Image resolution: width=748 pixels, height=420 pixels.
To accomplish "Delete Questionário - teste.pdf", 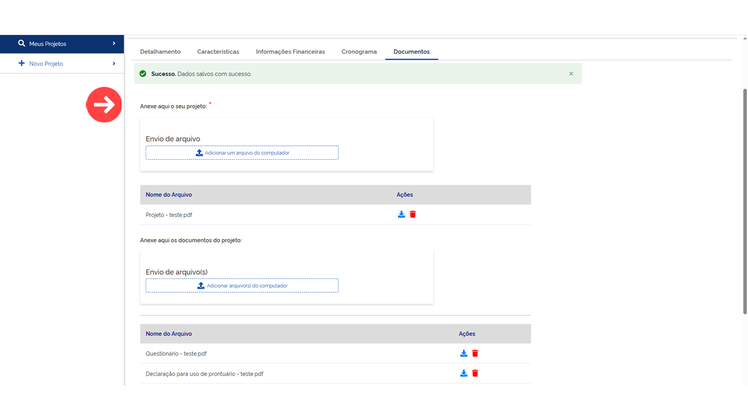I will [x=475, y=353].
